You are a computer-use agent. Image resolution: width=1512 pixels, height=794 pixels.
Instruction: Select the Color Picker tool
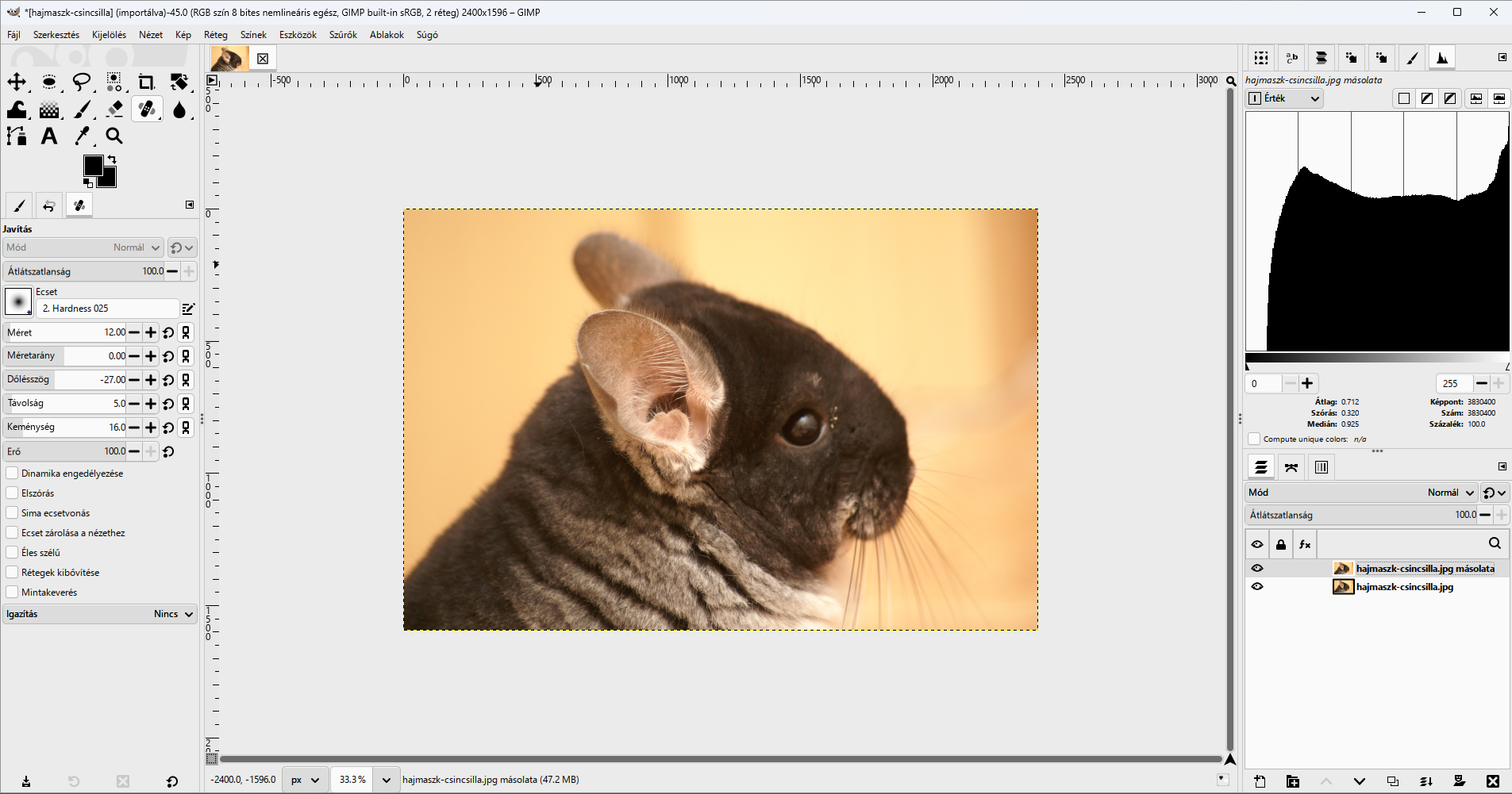point(82,136)
